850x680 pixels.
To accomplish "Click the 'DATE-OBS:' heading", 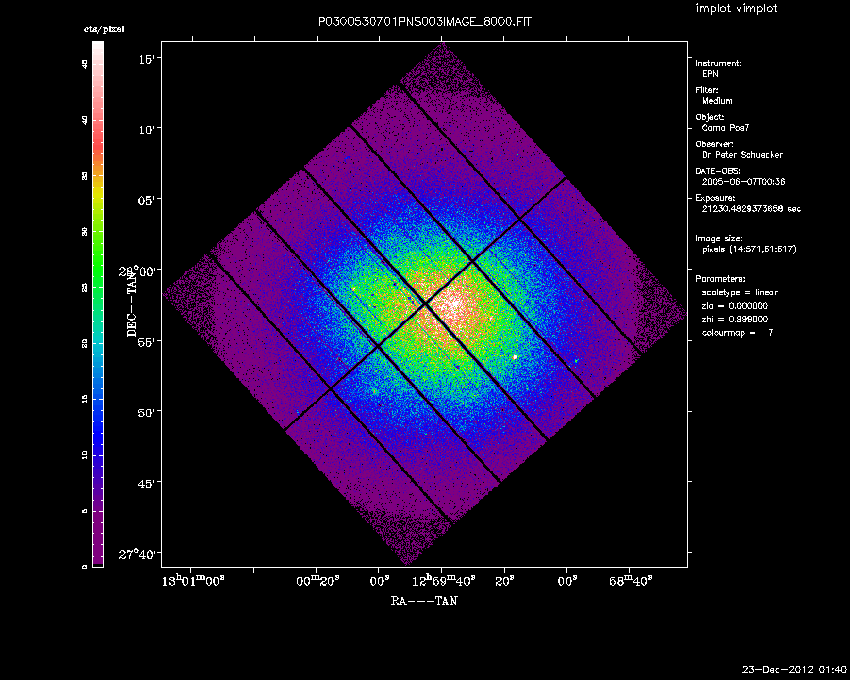I will [x=718, y=171].
